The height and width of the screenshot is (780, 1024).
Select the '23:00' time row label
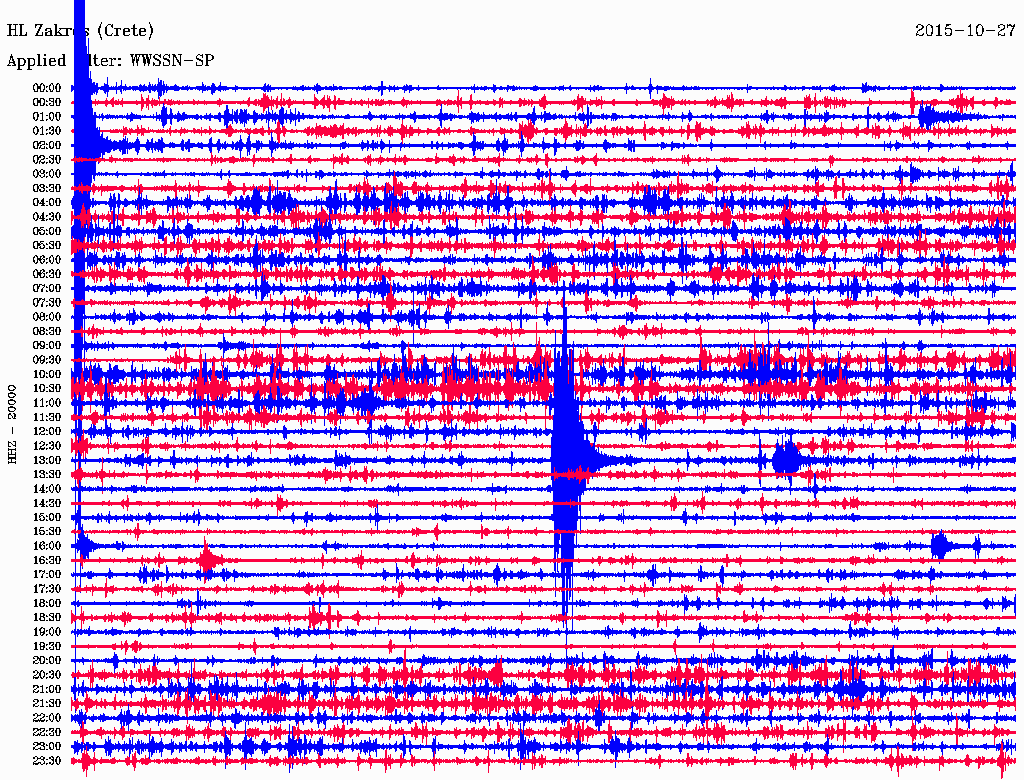tap(47, 747)
